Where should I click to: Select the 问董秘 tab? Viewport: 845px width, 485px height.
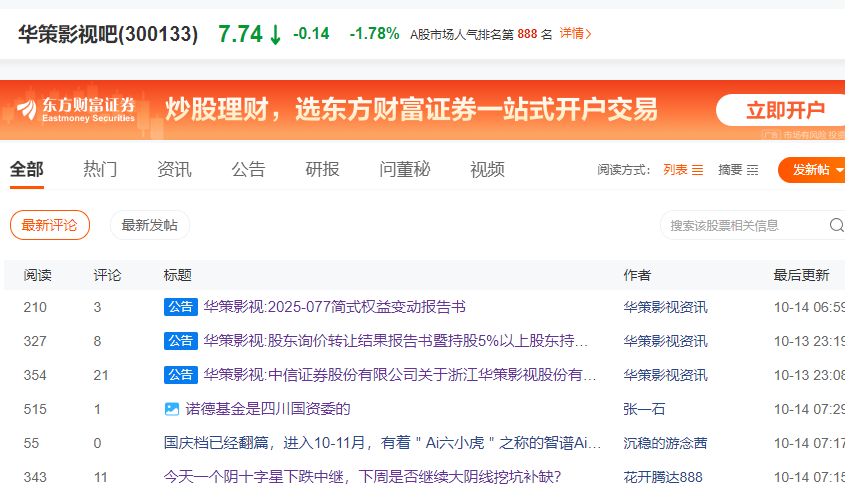(405, 169)
